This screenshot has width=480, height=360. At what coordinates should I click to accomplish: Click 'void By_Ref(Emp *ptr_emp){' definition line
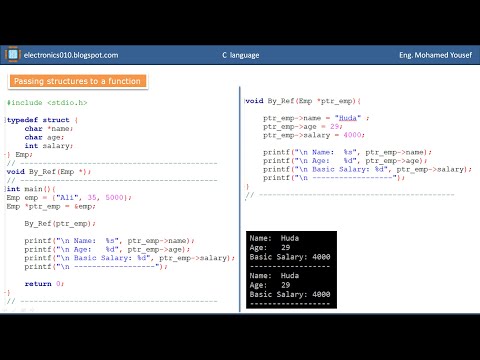[x=303, y=101]
